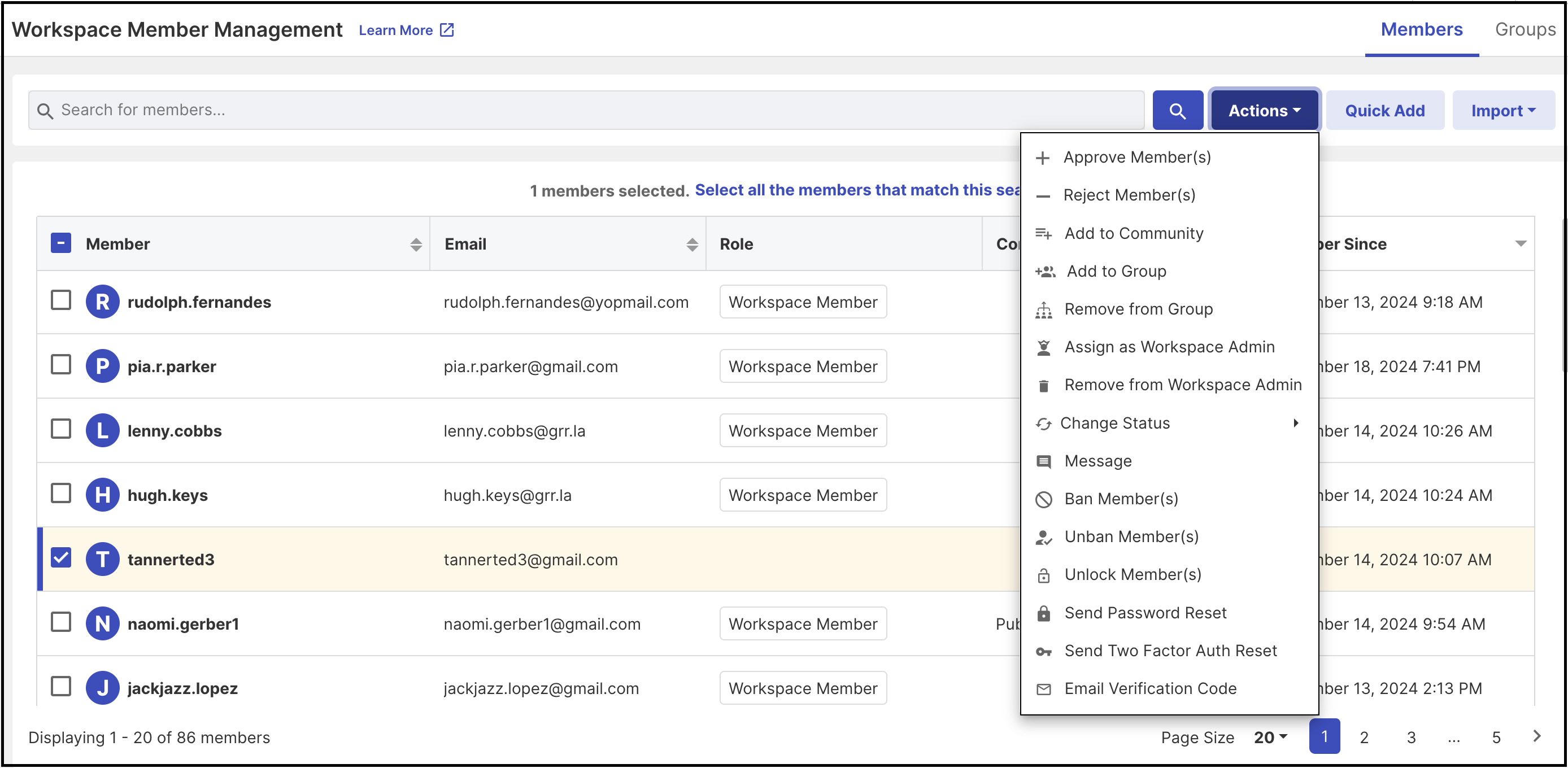Switch to the Groups tab
1568x768 pixels.
tap(1525, 29)
